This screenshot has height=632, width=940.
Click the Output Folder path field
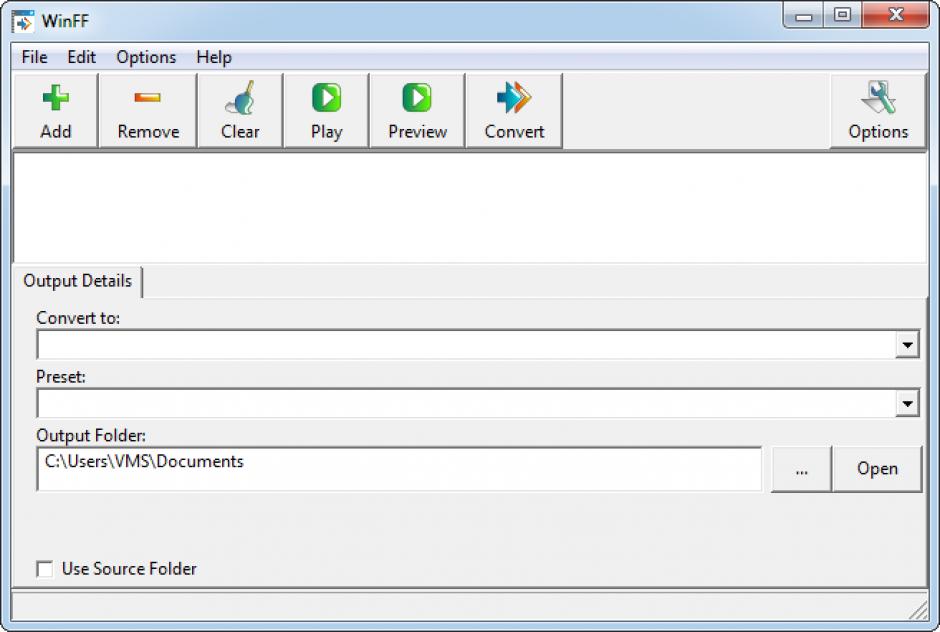tap(399, 469)
